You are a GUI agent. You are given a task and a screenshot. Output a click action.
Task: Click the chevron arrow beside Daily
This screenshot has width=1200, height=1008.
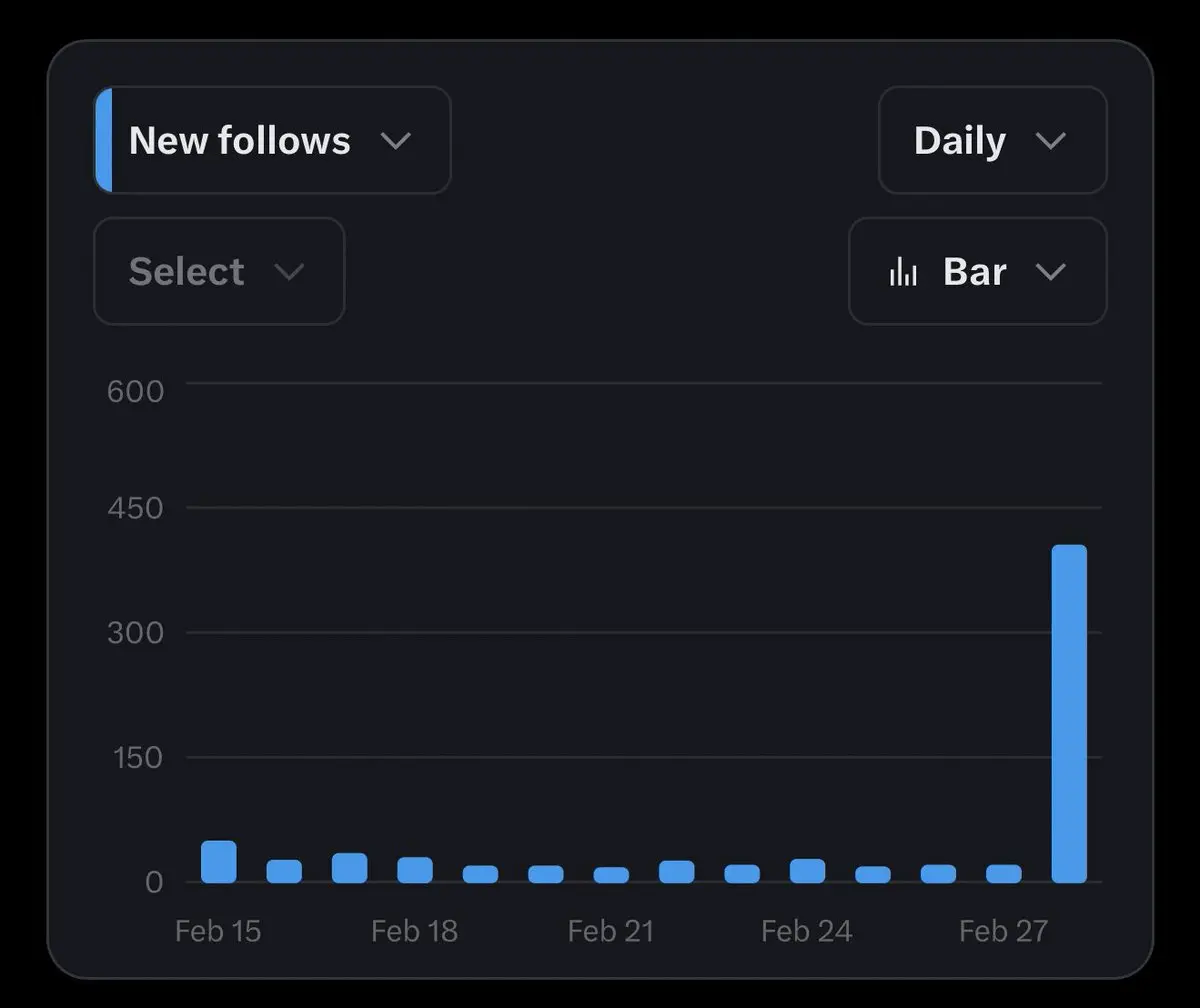coord(1050,140)
